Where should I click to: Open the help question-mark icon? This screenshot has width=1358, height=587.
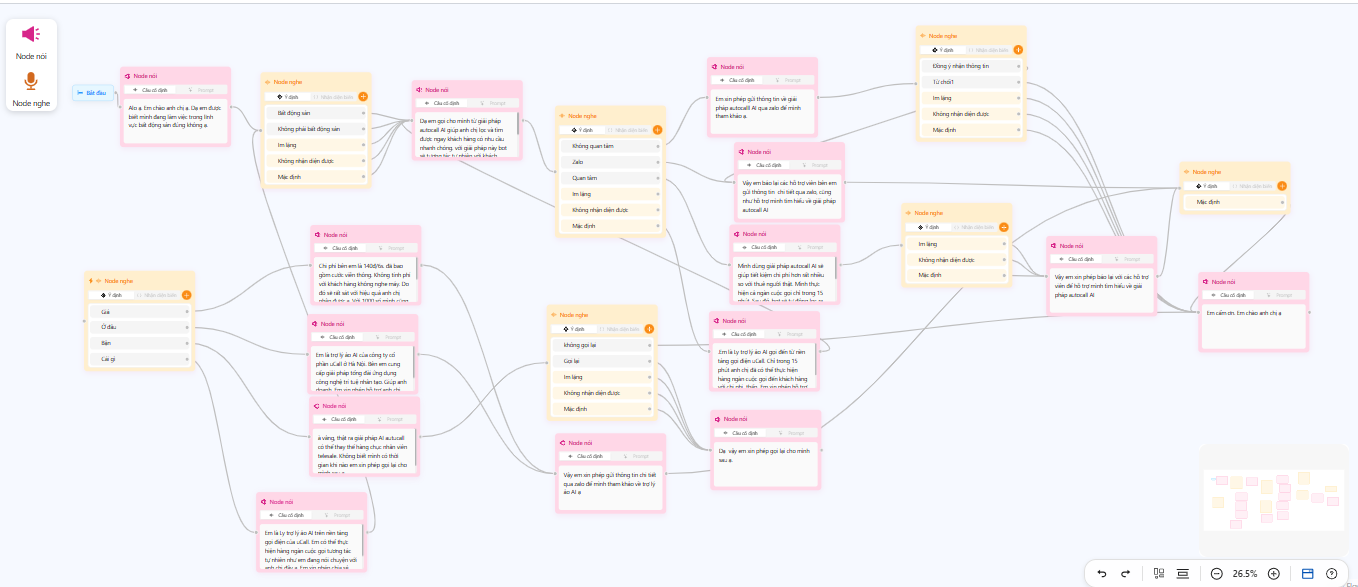point(1331,573)
